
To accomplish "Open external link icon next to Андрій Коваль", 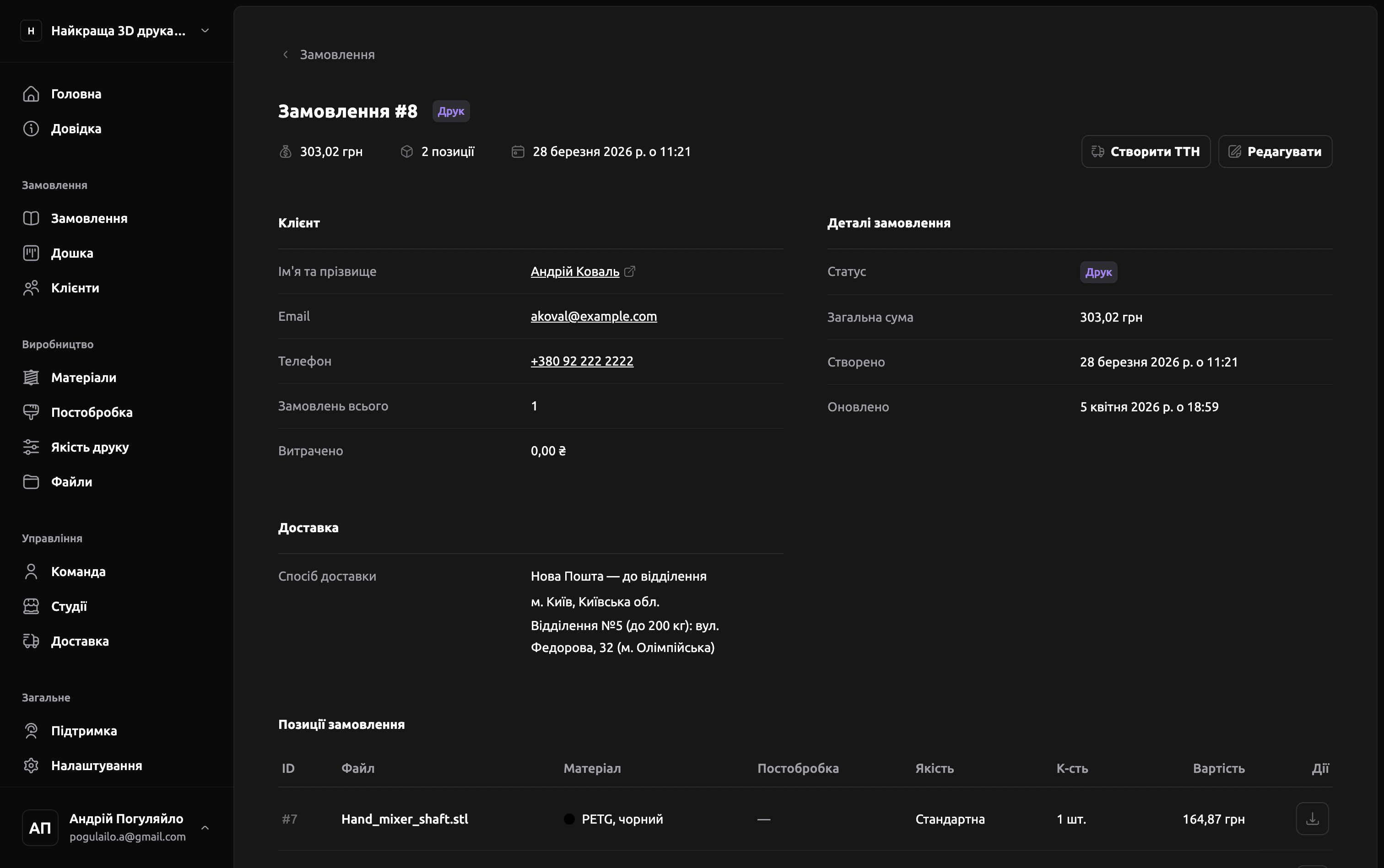I will point(630,271).
